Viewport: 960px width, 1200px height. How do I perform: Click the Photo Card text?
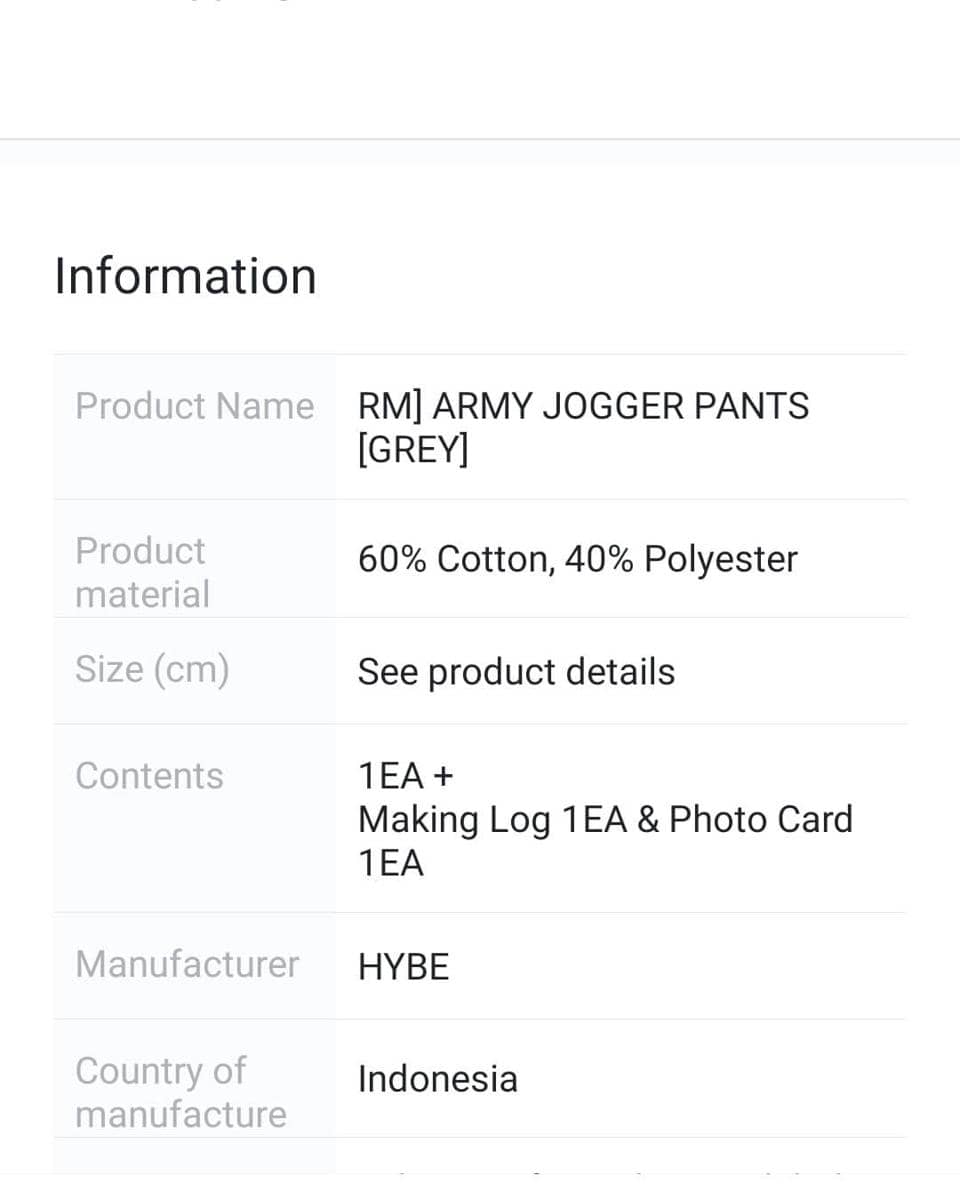point(760,820)
